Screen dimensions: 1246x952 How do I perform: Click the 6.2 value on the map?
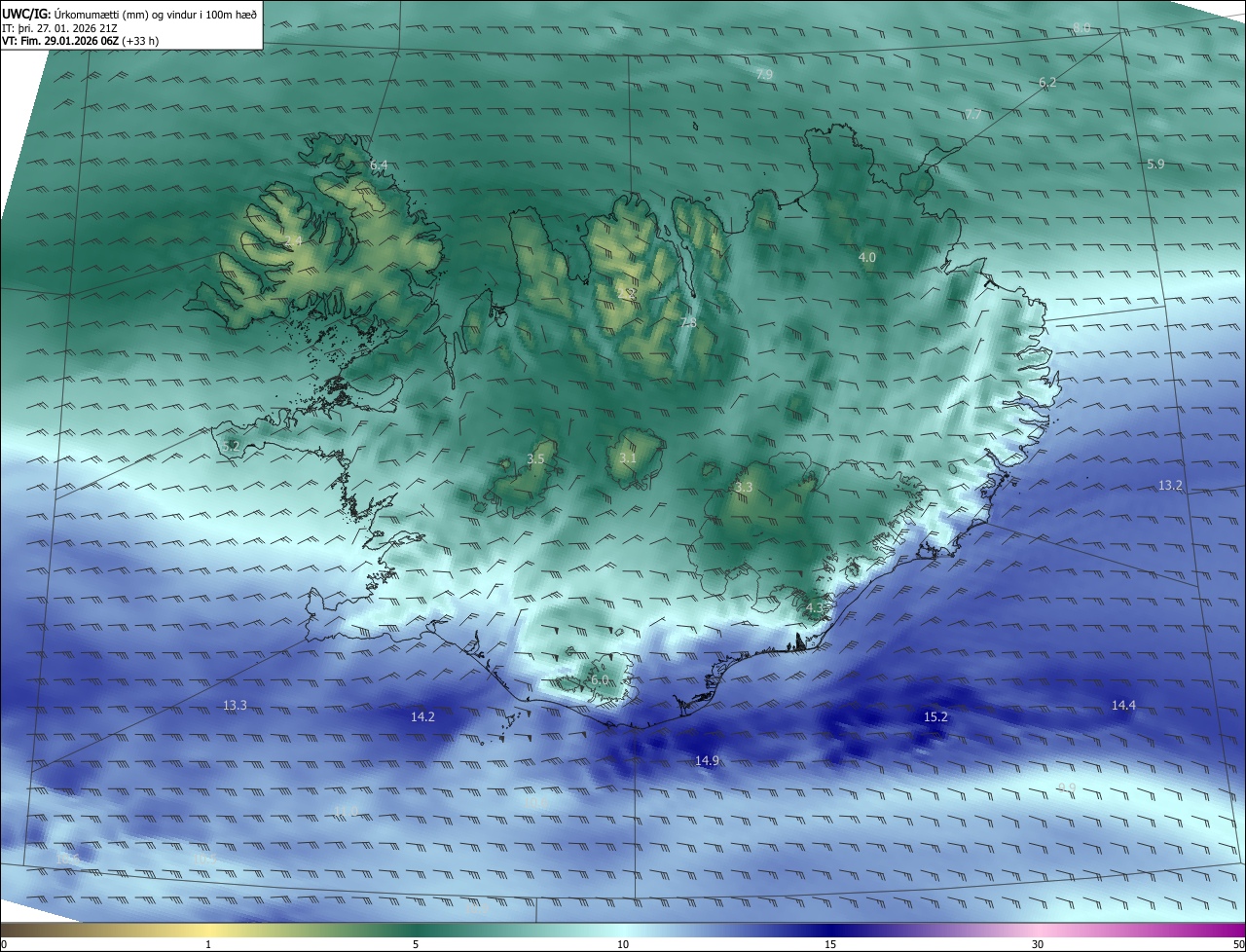(1047, 83)
